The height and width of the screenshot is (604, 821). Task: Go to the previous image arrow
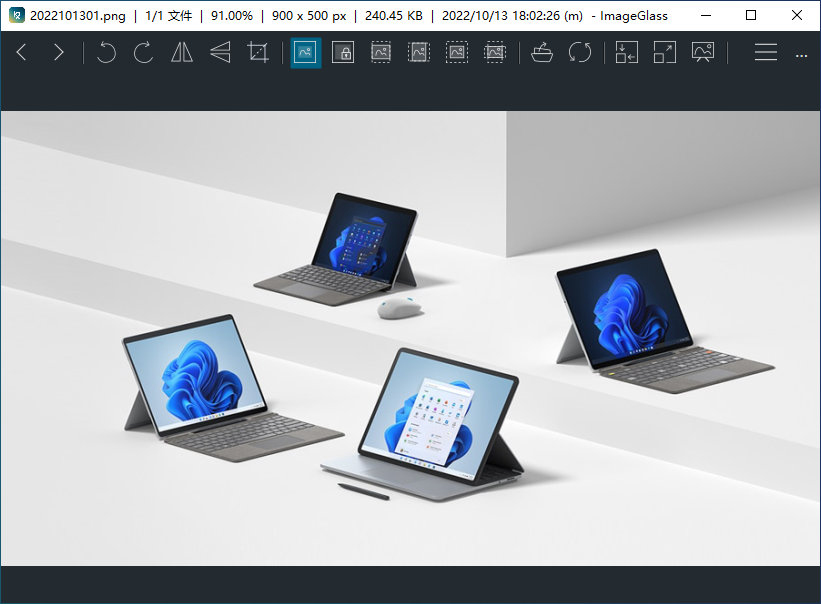pos(21,52)
